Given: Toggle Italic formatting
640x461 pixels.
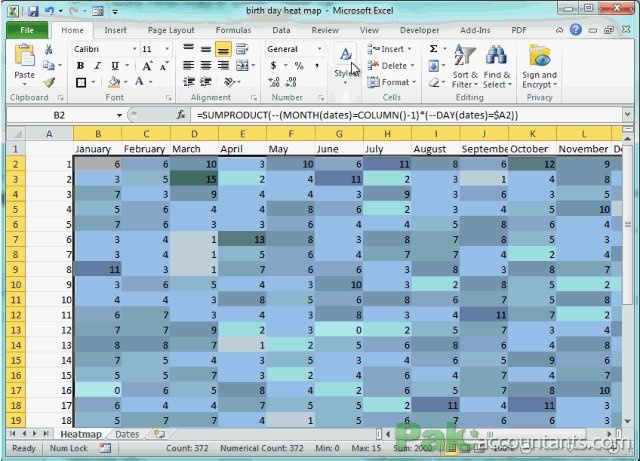Looking at the screenshot, I should (x=98, y=66).
